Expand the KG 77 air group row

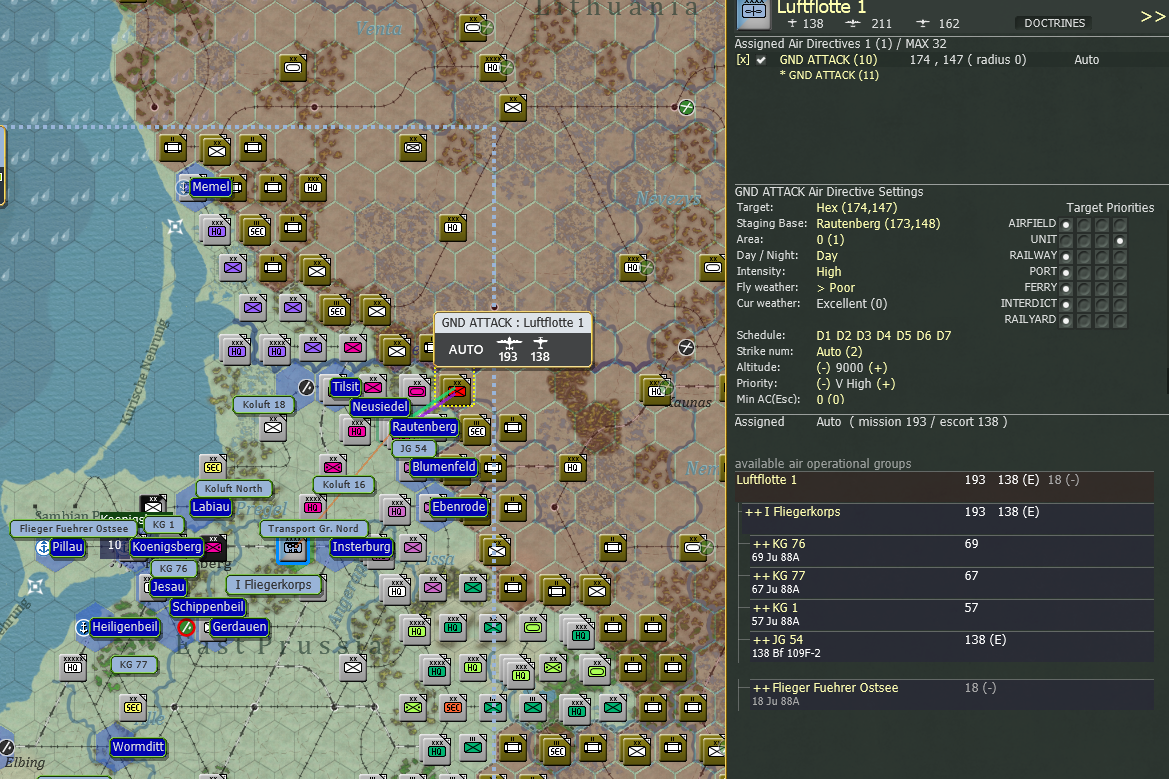click(x=761, y=576)
